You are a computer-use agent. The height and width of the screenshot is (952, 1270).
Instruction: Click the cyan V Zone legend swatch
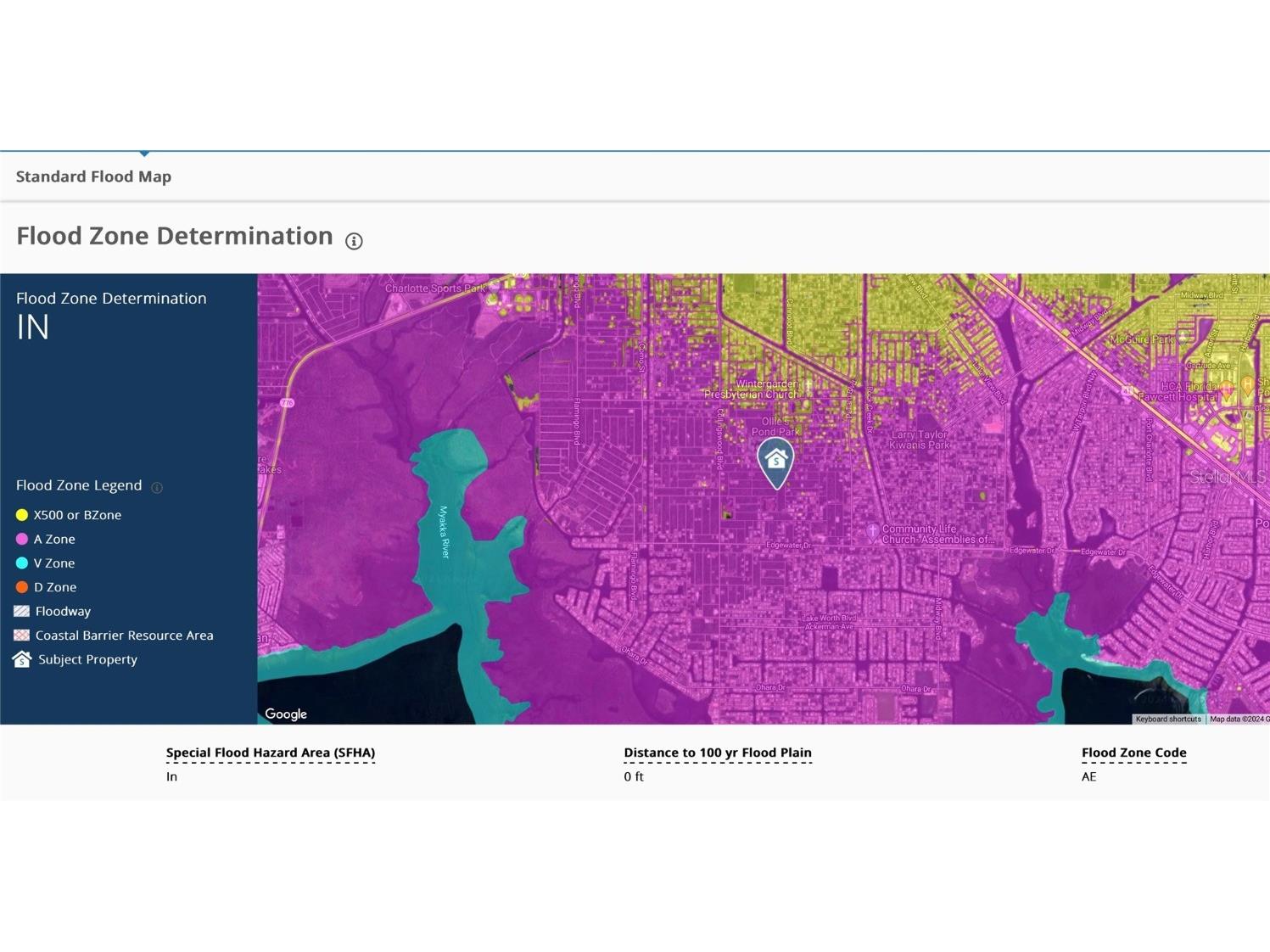[22, 563]
